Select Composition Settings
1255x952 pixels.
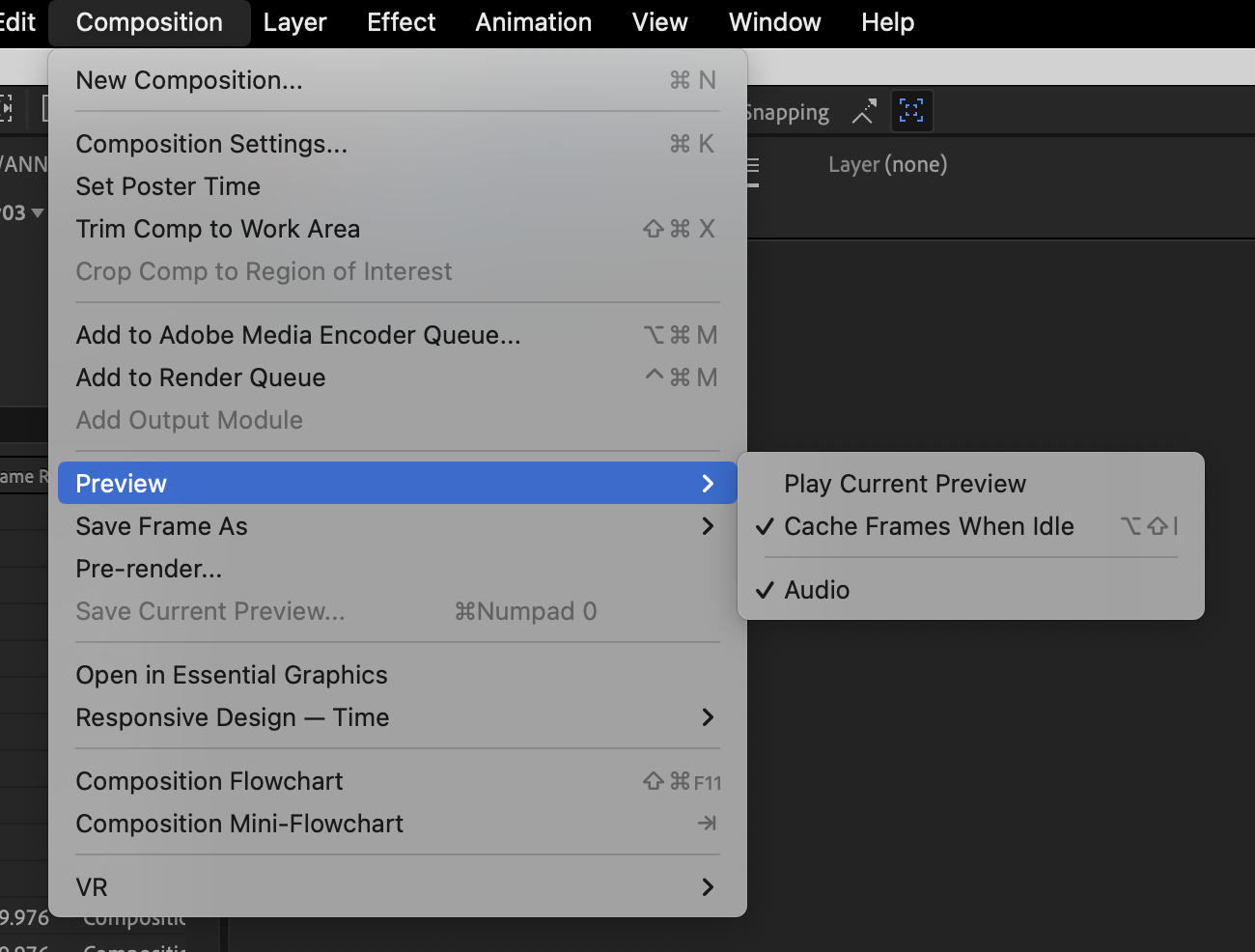211,143
